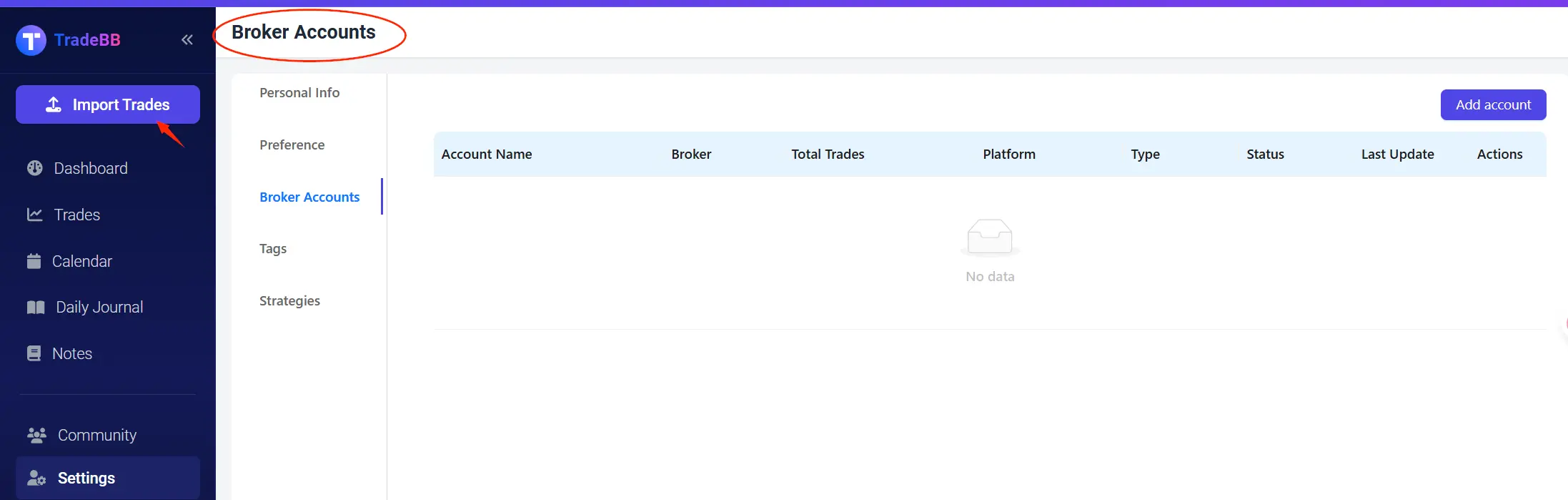This screenshot has height=500, width=1568.
Task: Click the Trades chart icon
Action: click(35, 215)
